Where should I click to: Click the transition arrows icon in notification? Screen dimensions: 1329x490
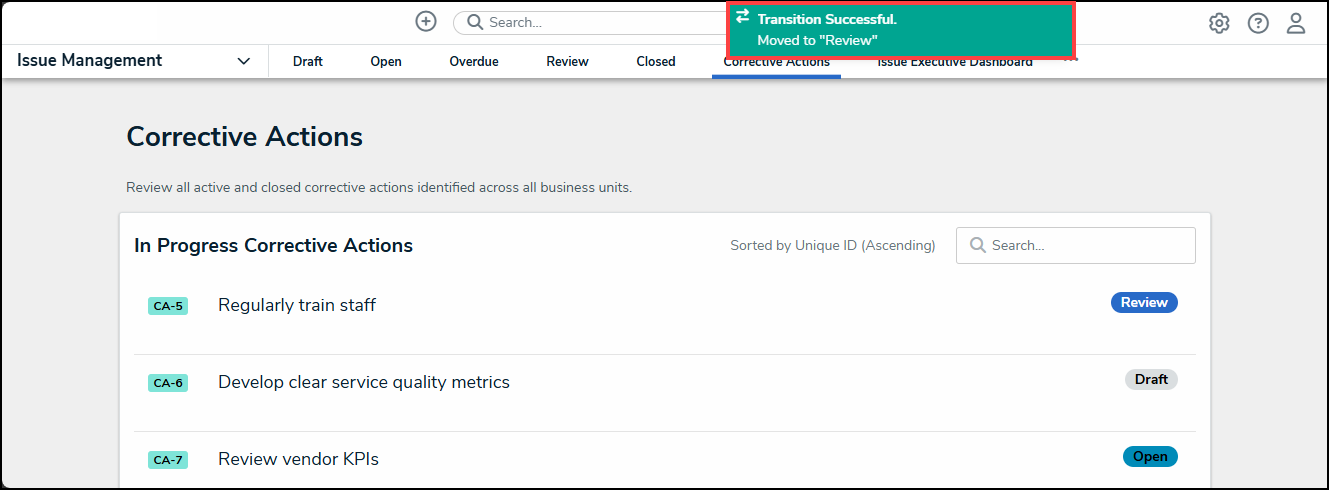[742, 17]
